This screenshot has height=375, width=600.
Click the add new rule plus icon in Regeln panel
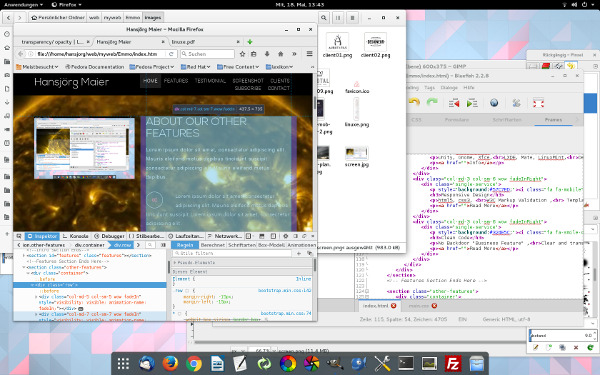tap(299, 253)
